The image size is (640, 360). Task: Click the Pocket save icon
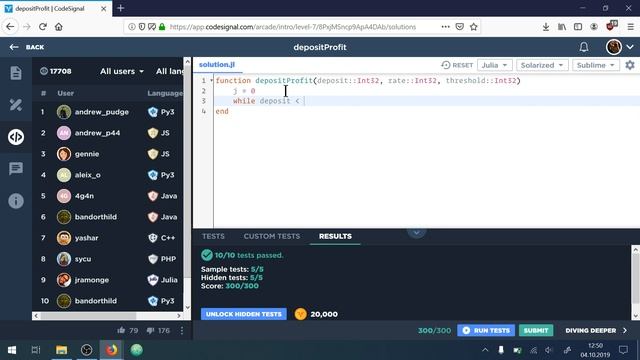click(x=460, y=27)
